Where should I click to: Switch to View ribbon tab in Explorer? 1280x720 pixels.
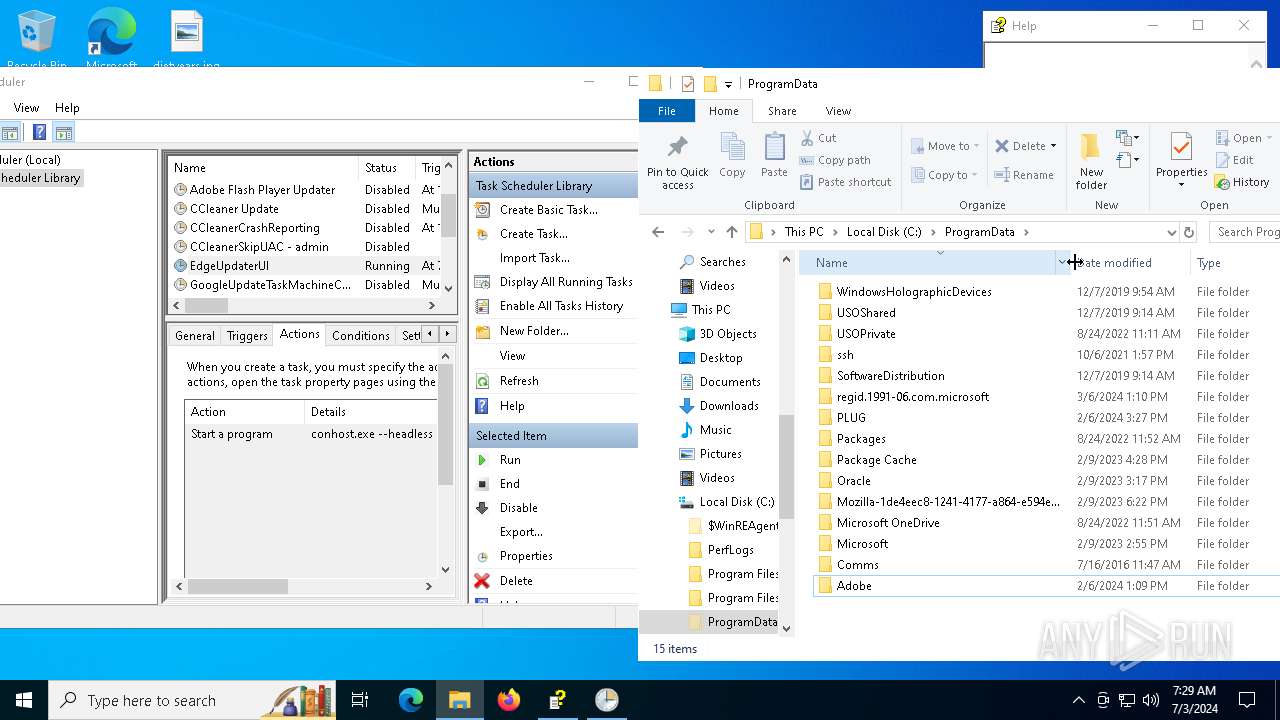click(x=838, y=111)
